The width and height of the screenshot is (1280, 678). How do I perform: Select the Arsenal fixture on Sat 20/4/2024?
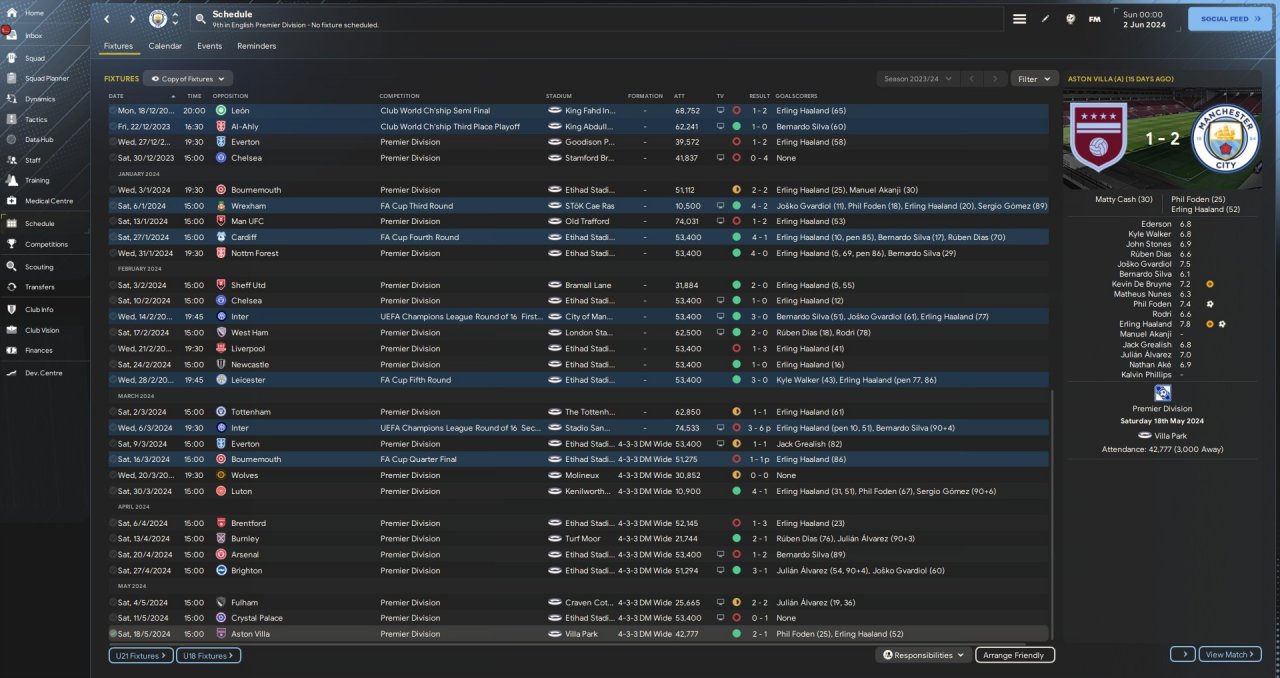click(x=578, y=555)
